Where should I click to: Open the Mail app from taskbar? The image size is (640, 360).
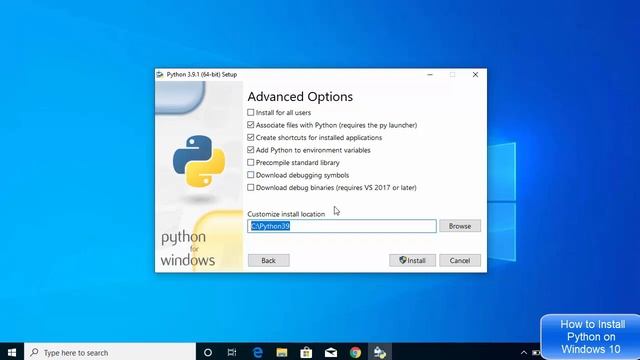(x=331, y=352)
